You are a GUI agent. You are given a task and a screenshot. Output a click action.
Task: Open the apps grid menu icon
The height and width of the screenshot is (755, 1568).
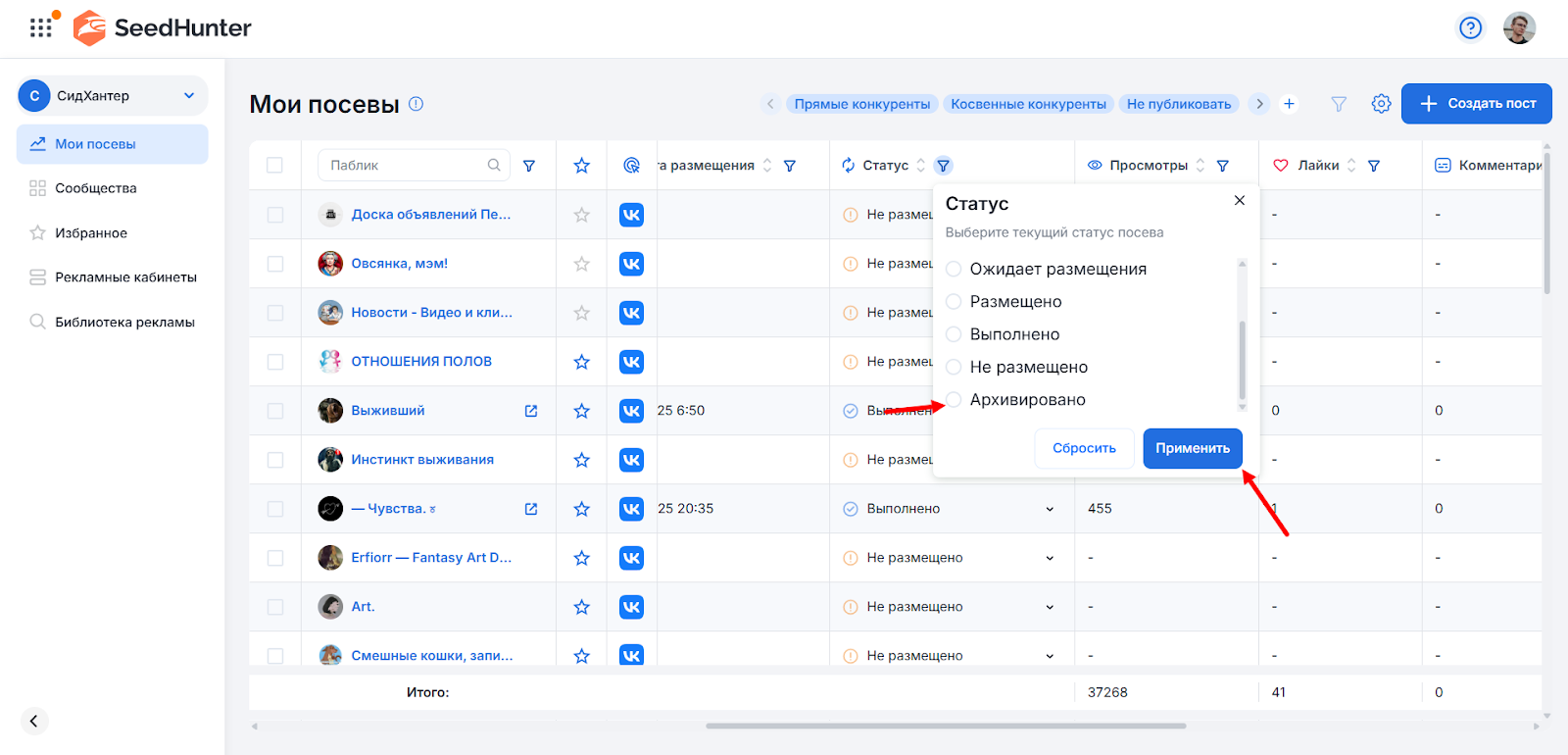pos(40,27)
